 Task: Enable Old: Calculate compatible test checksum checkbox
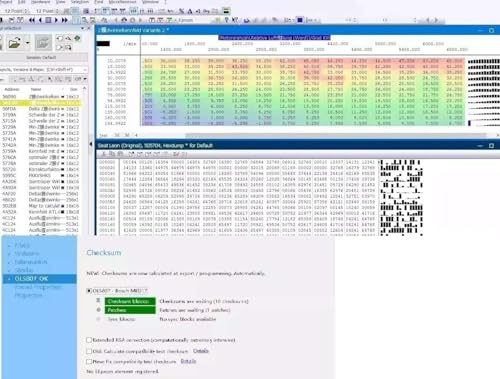[x=89, y=351]
